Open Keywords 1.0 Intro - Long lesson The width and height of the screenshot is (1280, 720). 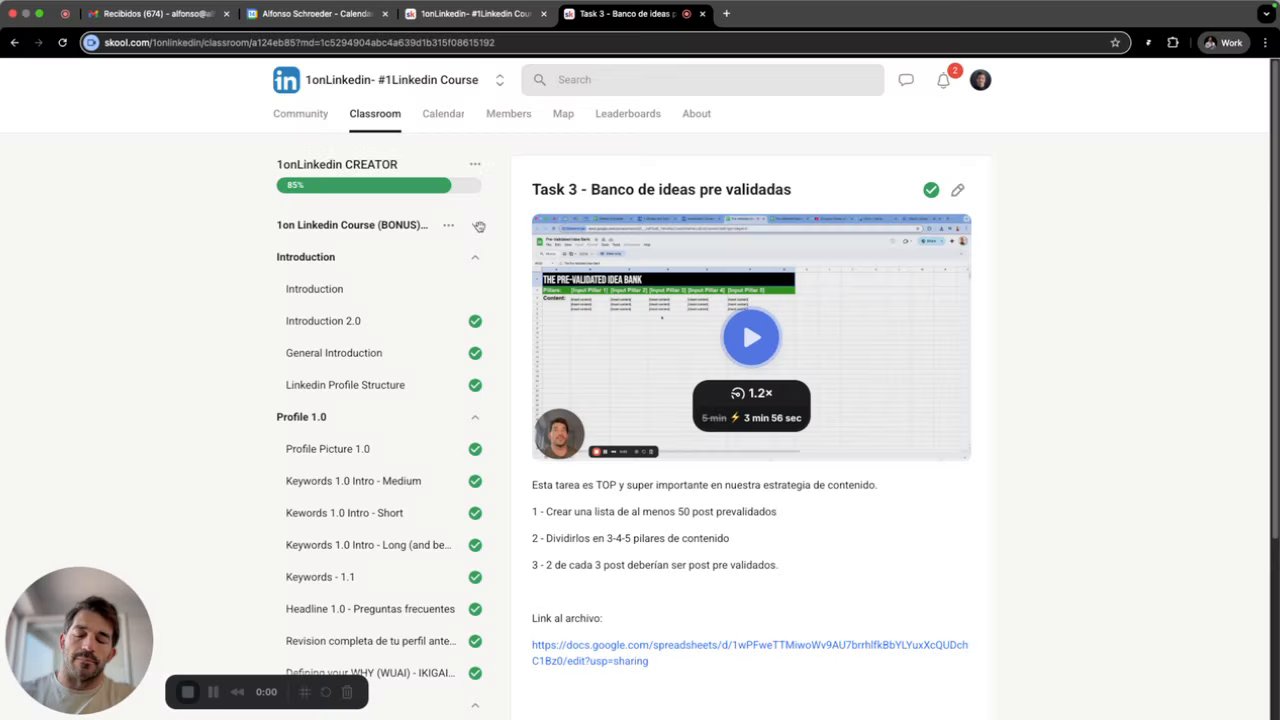[x=368, y=545]
